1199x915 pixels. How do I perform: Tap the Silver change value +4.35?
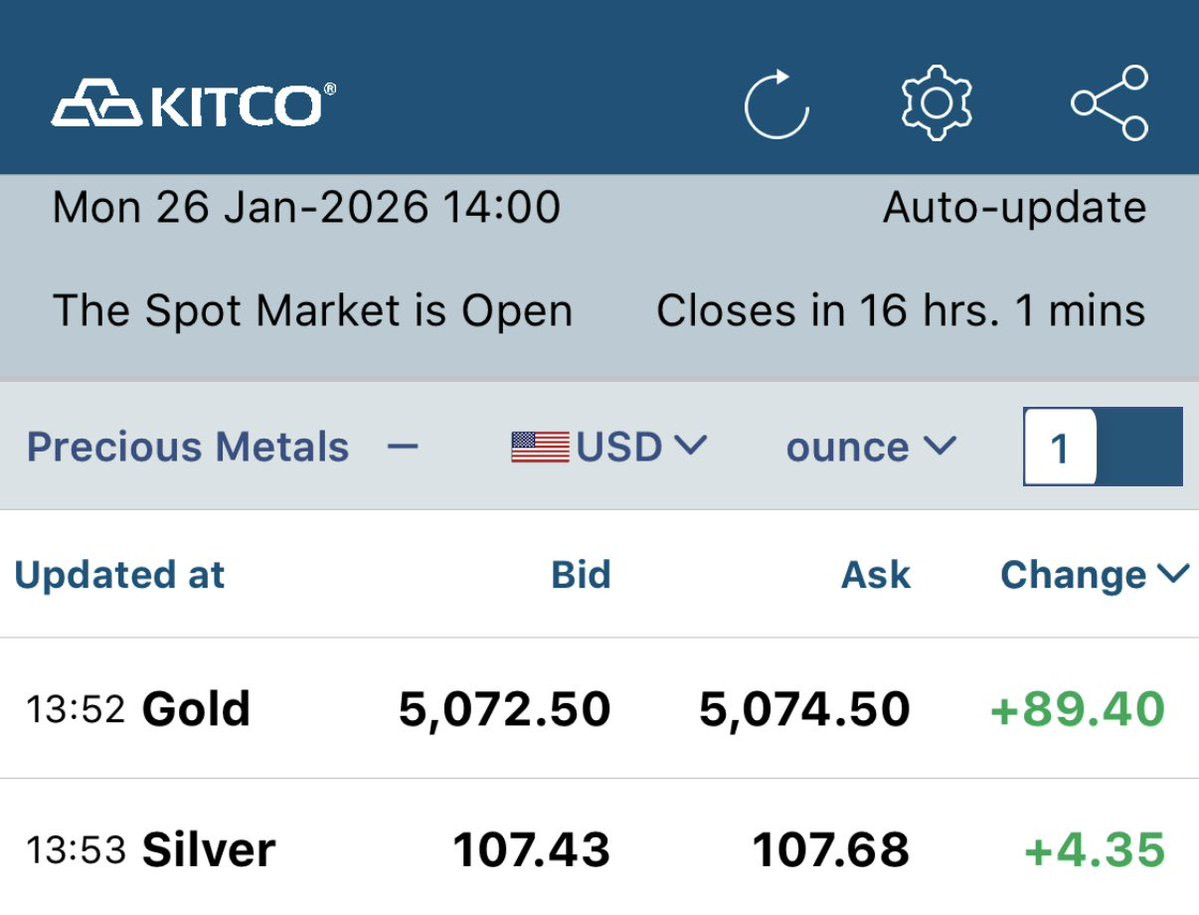point(1095,850)
